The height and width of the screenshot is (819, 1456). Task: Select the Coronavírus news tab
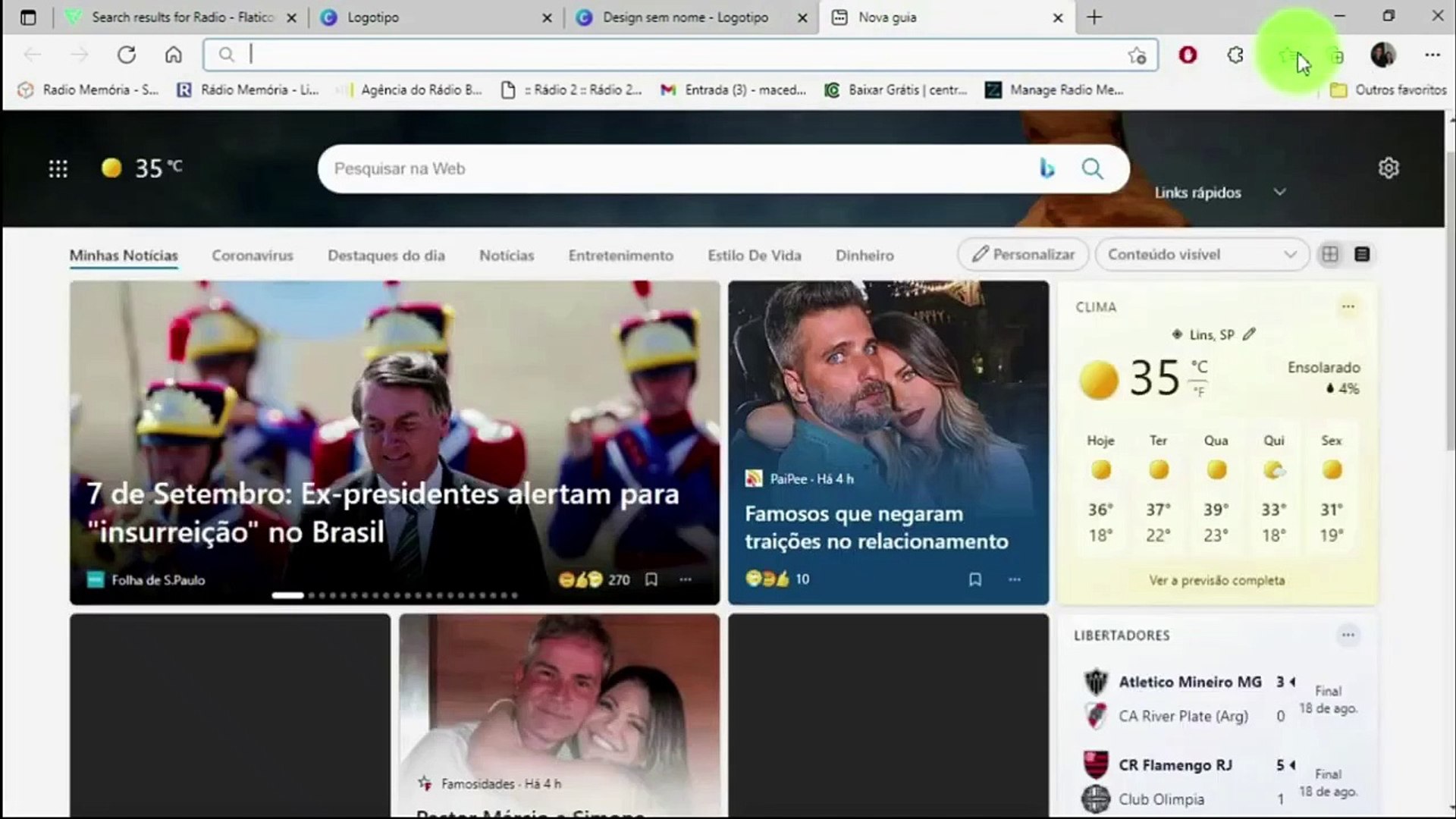coord(253,256)
